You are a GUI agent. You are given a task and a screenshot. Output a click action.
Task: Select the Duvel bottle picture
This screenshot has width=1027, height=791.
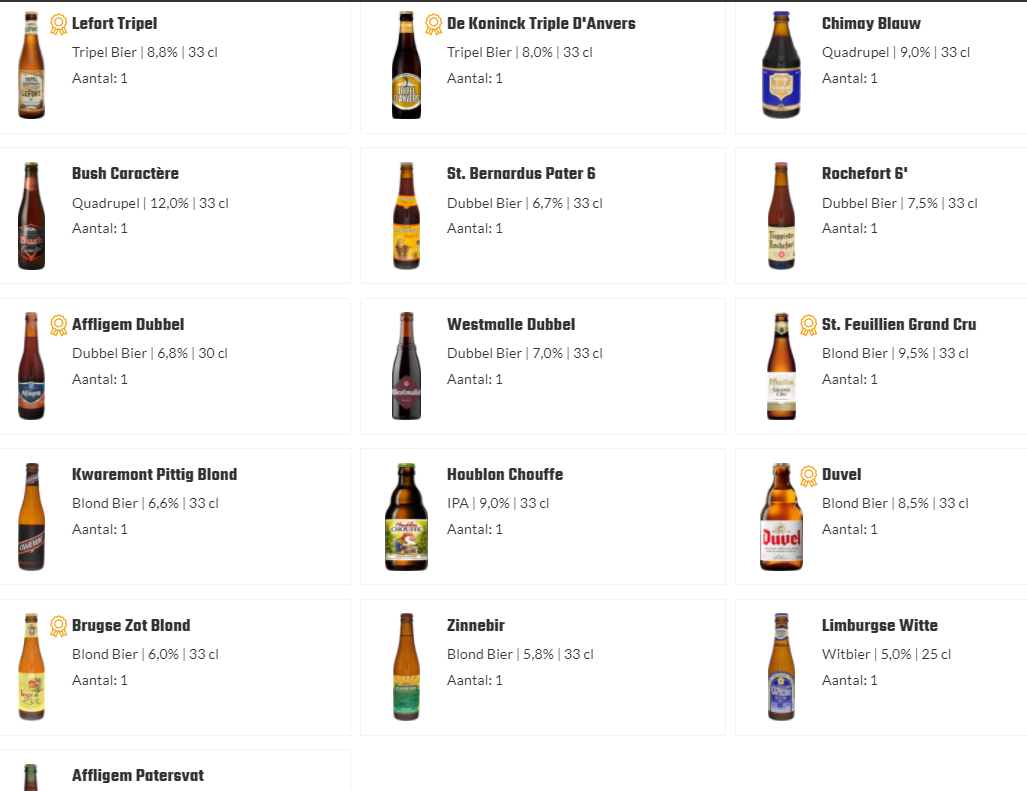[x=781, y=517]
